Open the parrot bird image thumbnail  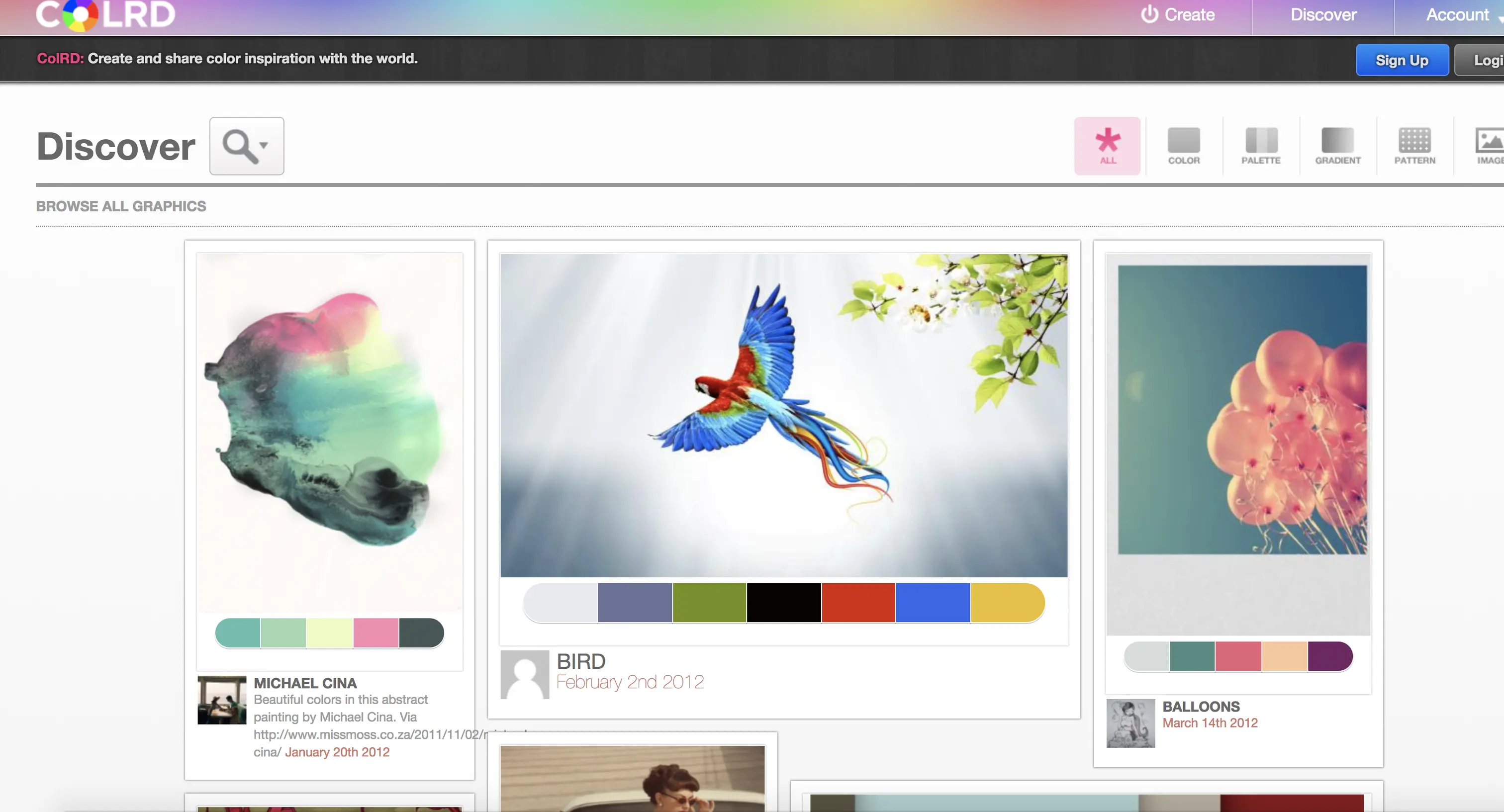[x=783, y=415]
